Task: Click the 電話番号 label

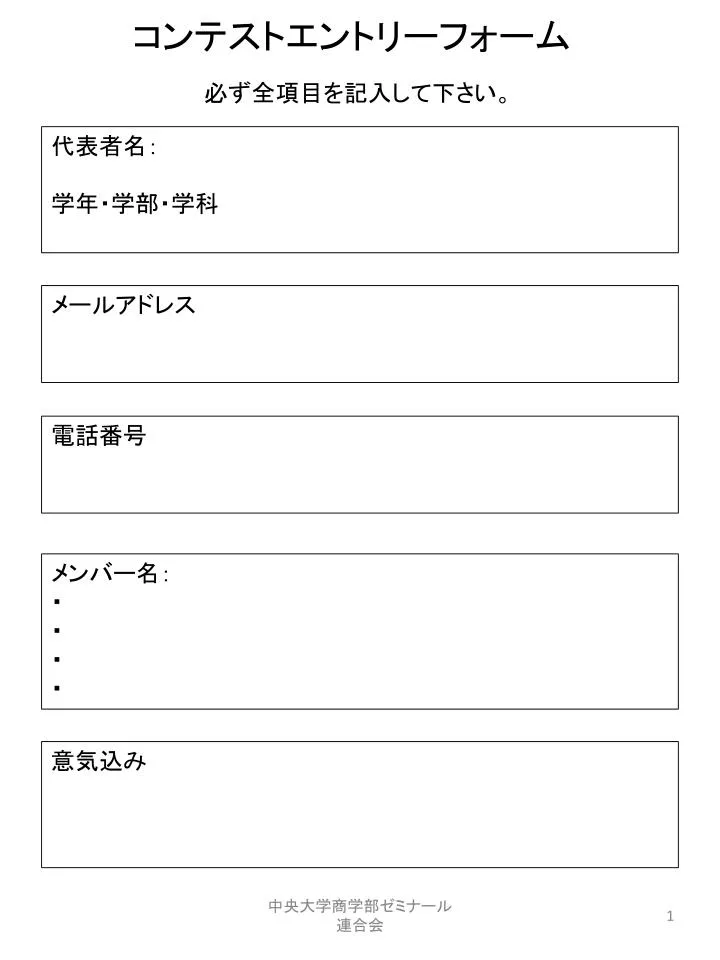Action: [99, 436]
